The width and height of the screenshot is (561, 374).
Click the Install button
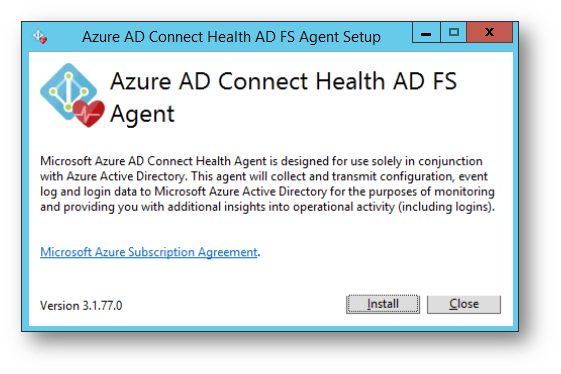(x=382, y=304)
